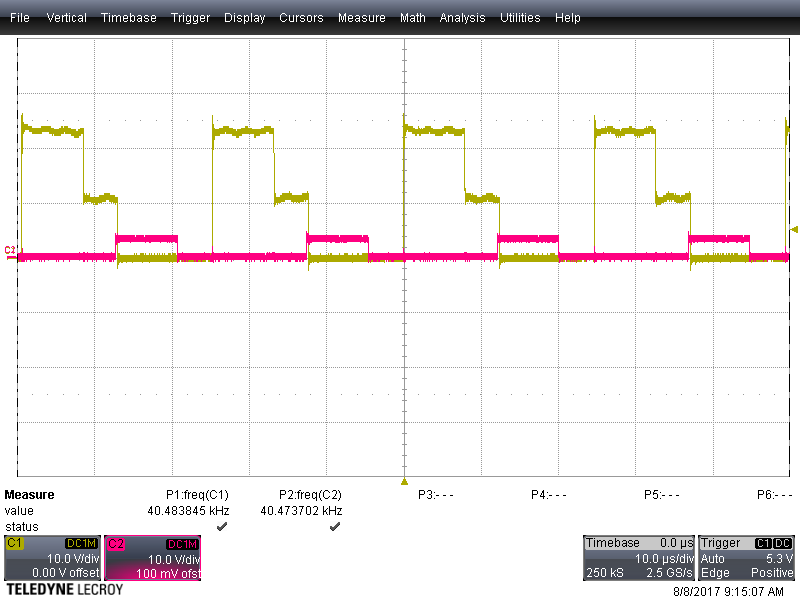
Task: Click the trigger time marker below grid
Action: pyautogui.click(x=404, y=482)
